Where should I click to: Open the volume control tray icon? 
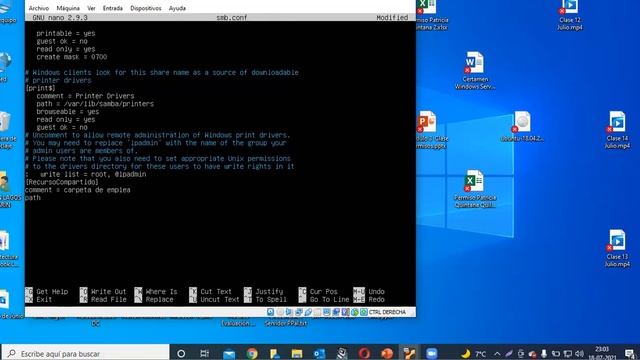pos(579,353)
